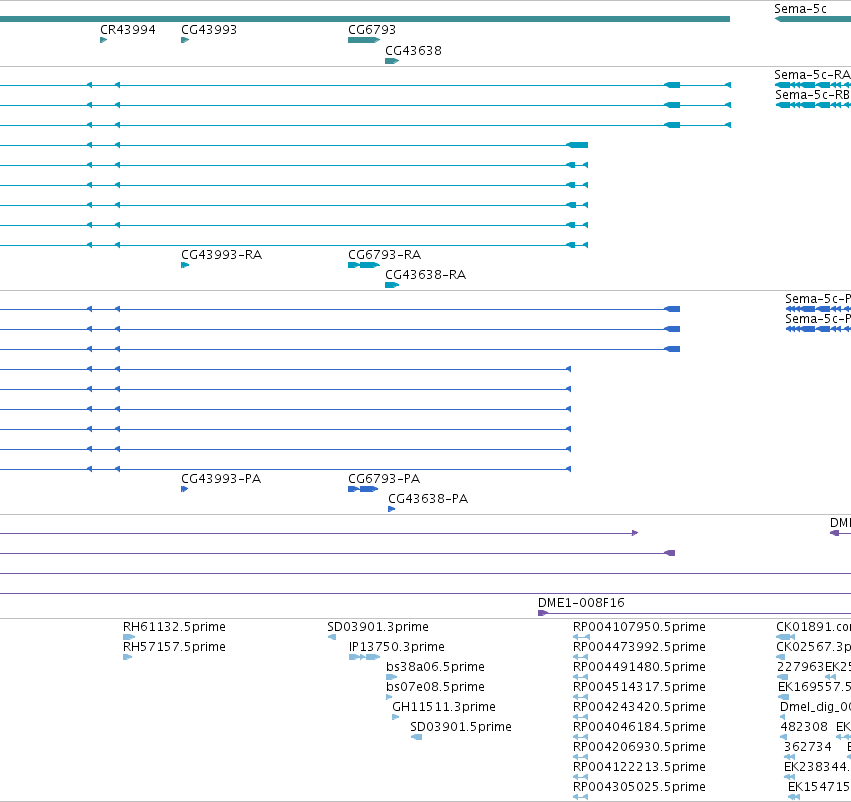Click the SD03901.5prime EST
This screenshot has height=802, width=851.
416,737
